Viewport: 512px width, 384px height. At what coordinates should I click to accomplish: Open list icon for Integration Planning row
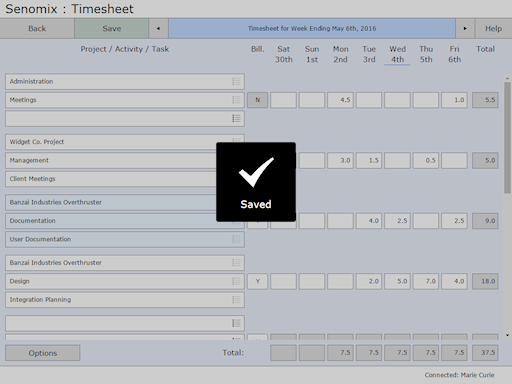[236, 300]
